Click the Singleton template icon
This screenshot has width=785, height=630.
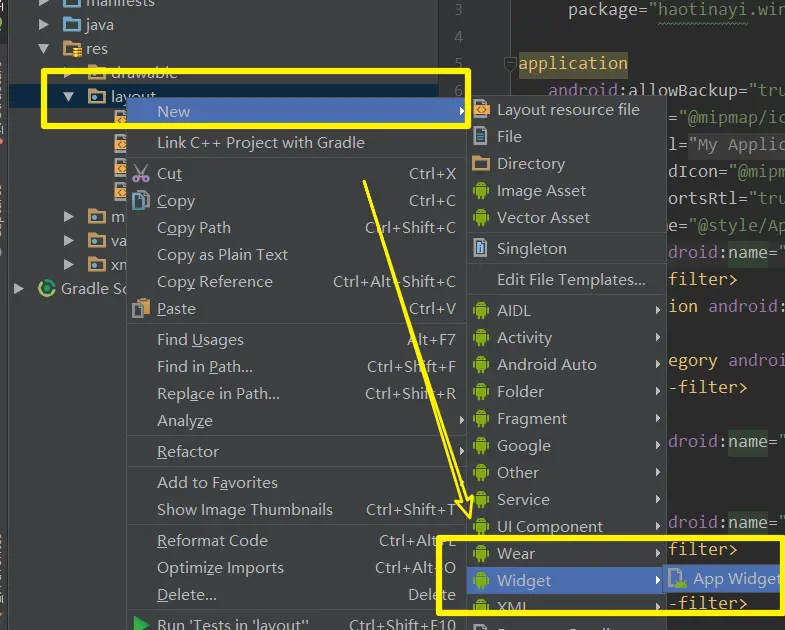click(481, 248)
